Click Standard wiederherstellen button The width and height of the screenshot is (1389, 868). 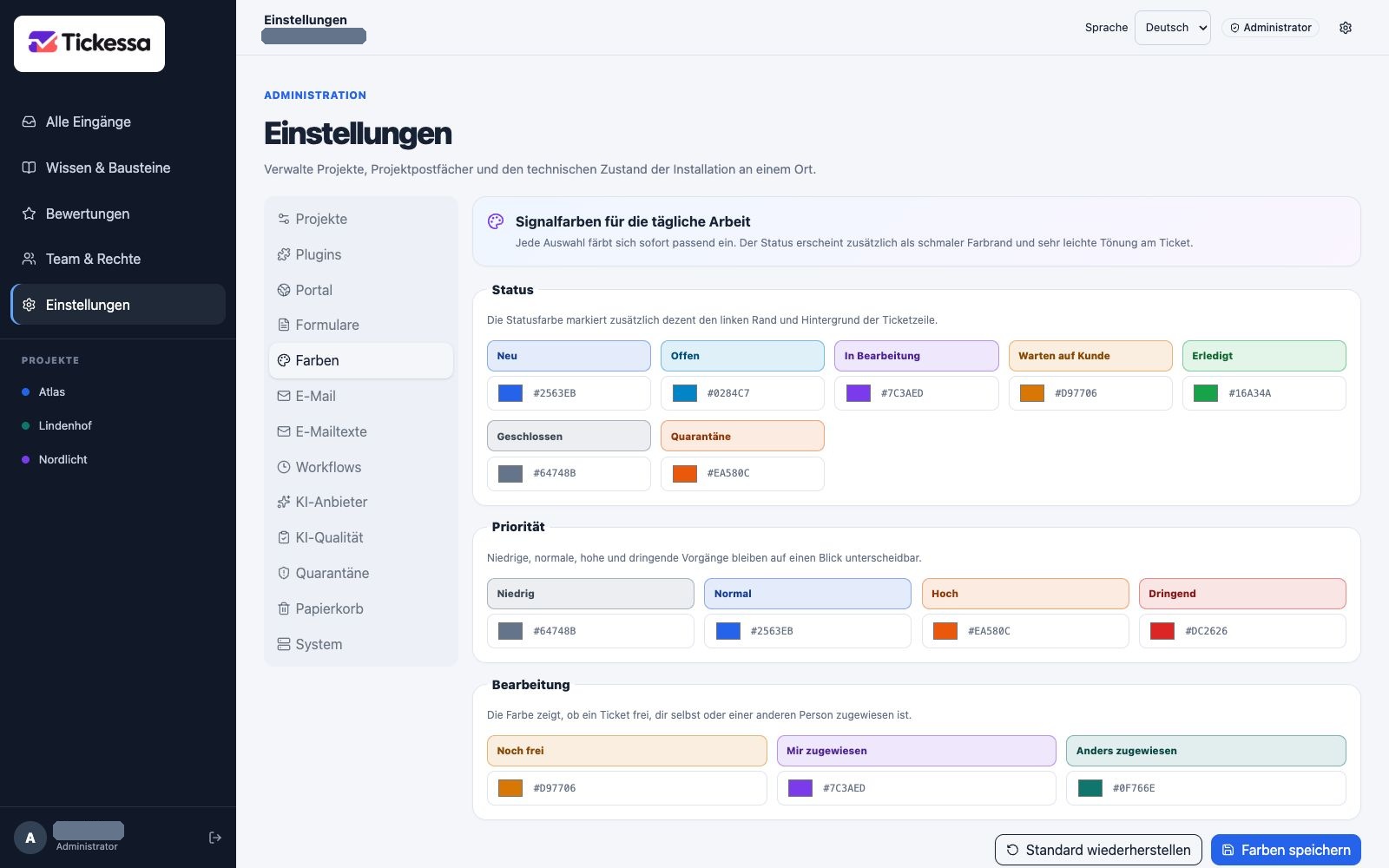1098,850
